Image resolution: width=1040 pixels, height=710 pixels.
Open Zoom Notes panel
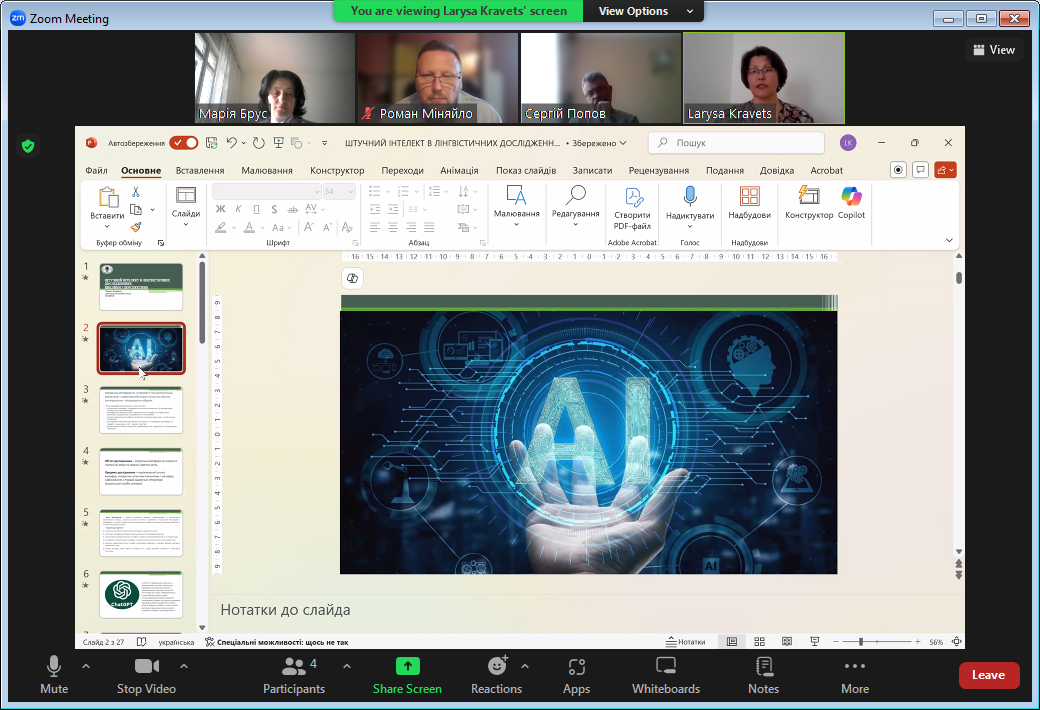(763, 675)
